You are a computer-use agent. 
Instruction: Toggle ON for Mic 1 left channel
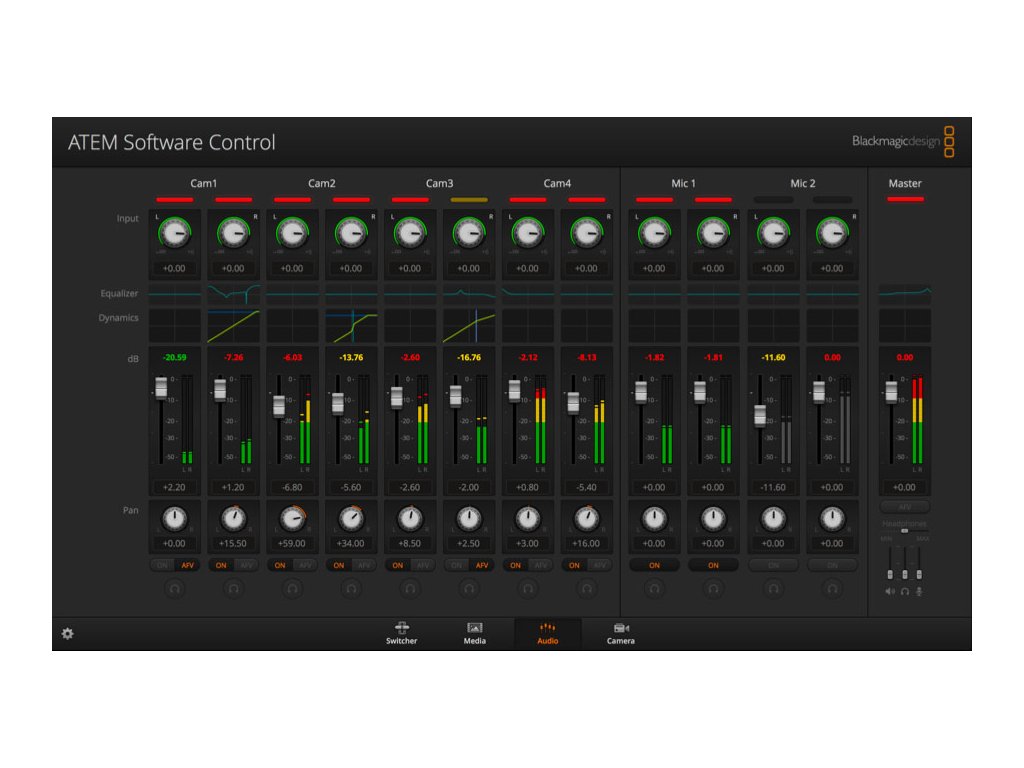[654, 566]
